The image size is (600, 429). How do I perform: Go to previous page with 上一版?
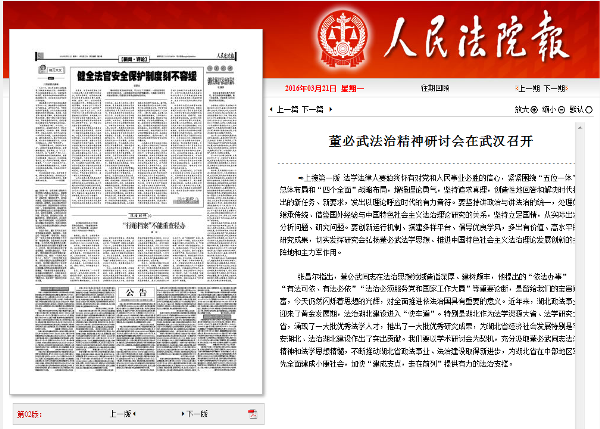[120, 413]
